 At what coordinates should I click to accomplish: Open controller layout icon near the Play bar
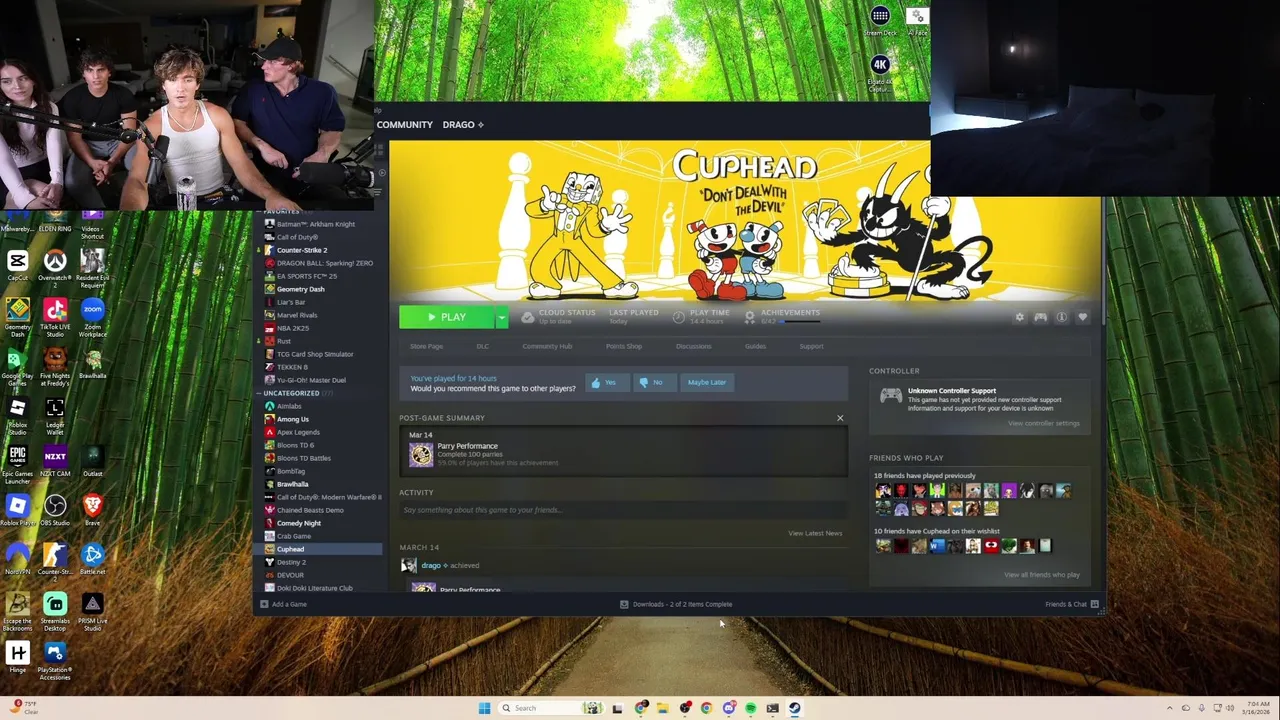click(x=1040, y=317)
